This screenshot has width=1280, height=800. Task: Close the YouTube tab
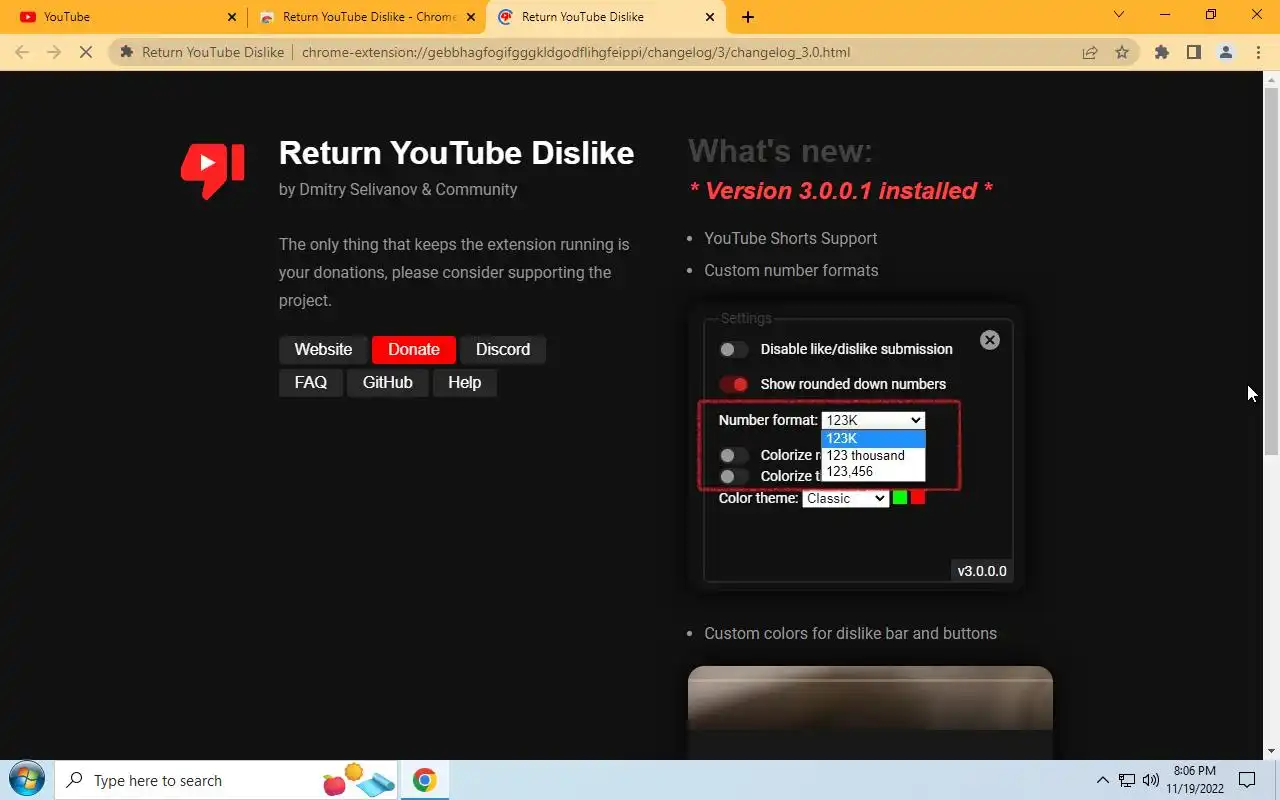point(232,17)
